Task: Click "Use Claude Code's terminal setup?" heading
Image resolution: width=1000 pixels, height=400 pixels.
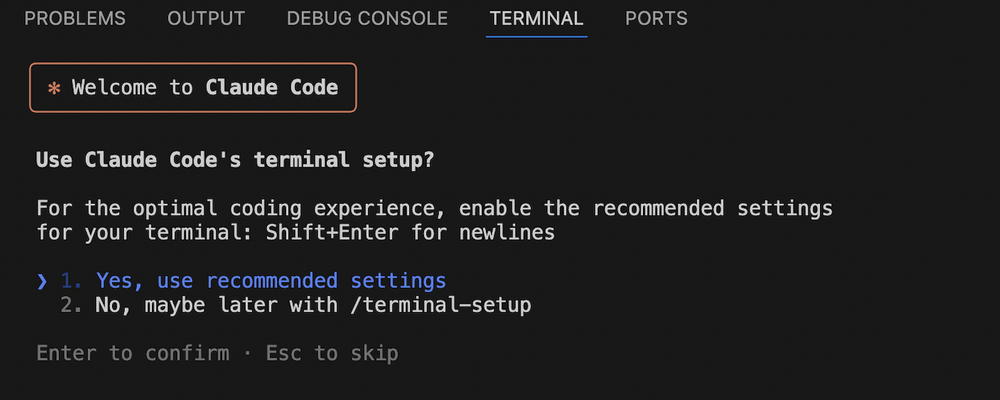Action: pos(234,160)
